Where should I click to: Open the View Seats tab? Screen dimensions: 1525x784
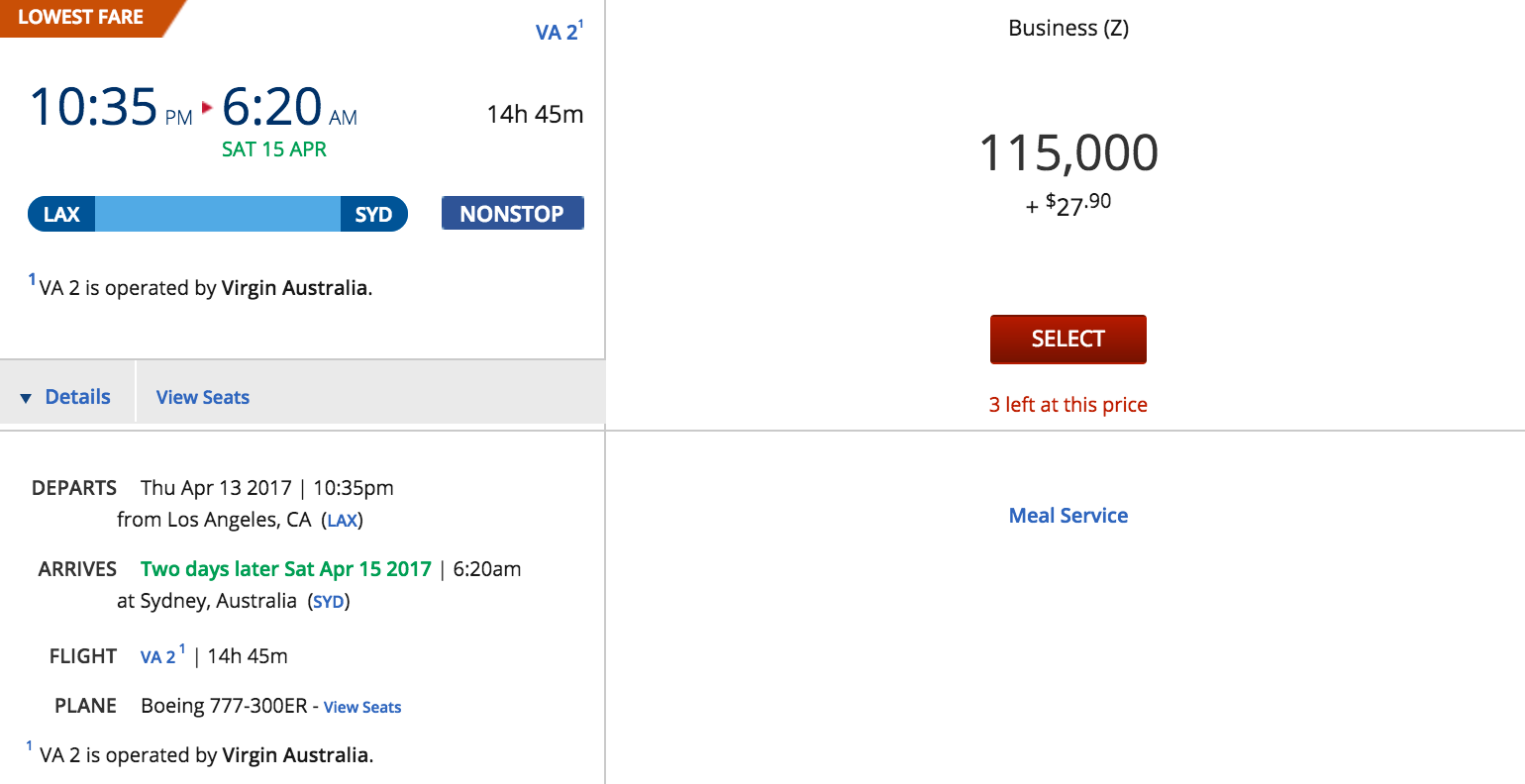tap(202, 397)
